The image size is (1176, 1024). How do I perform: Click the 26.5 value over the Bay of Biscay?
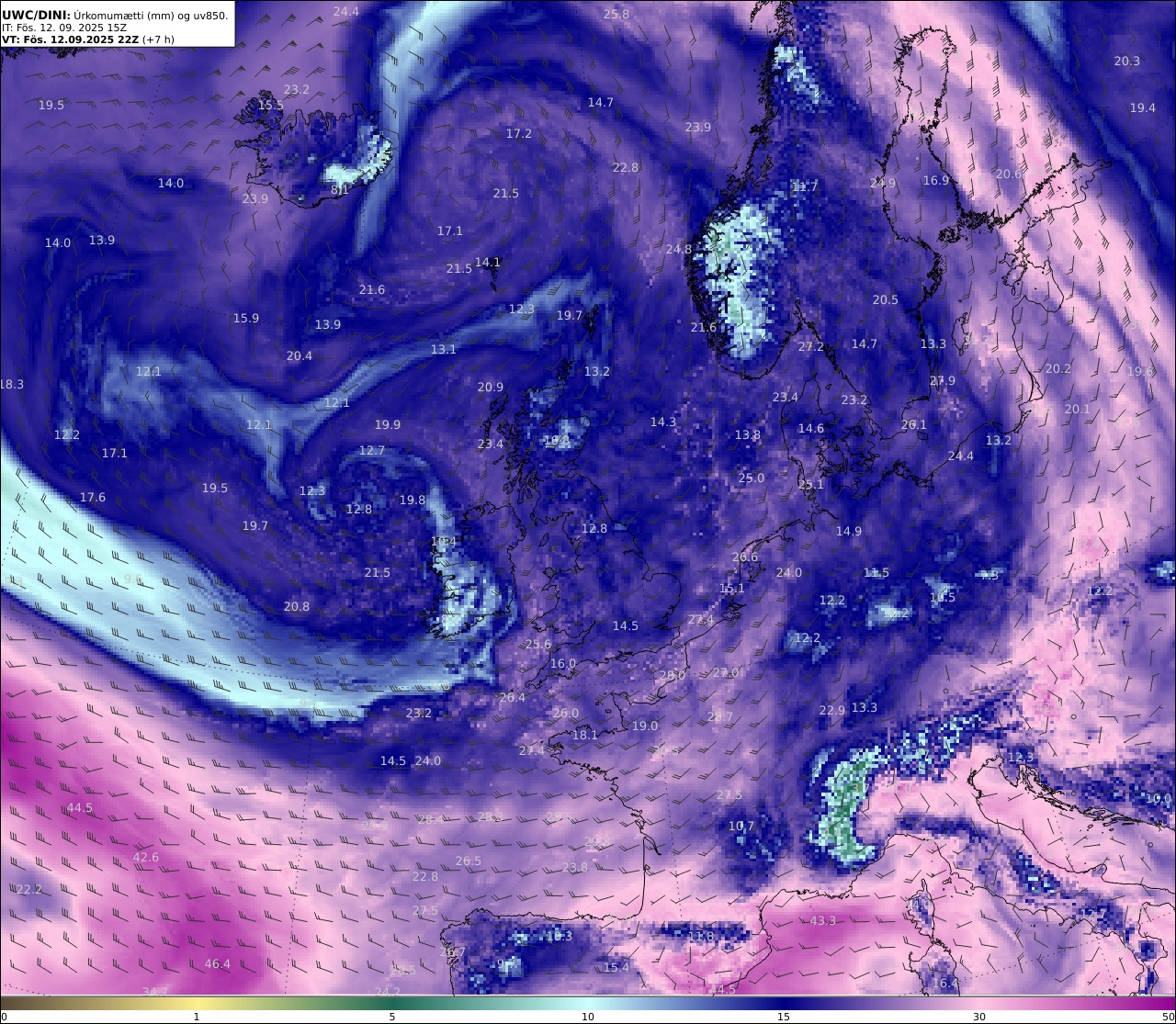point(469,861)
